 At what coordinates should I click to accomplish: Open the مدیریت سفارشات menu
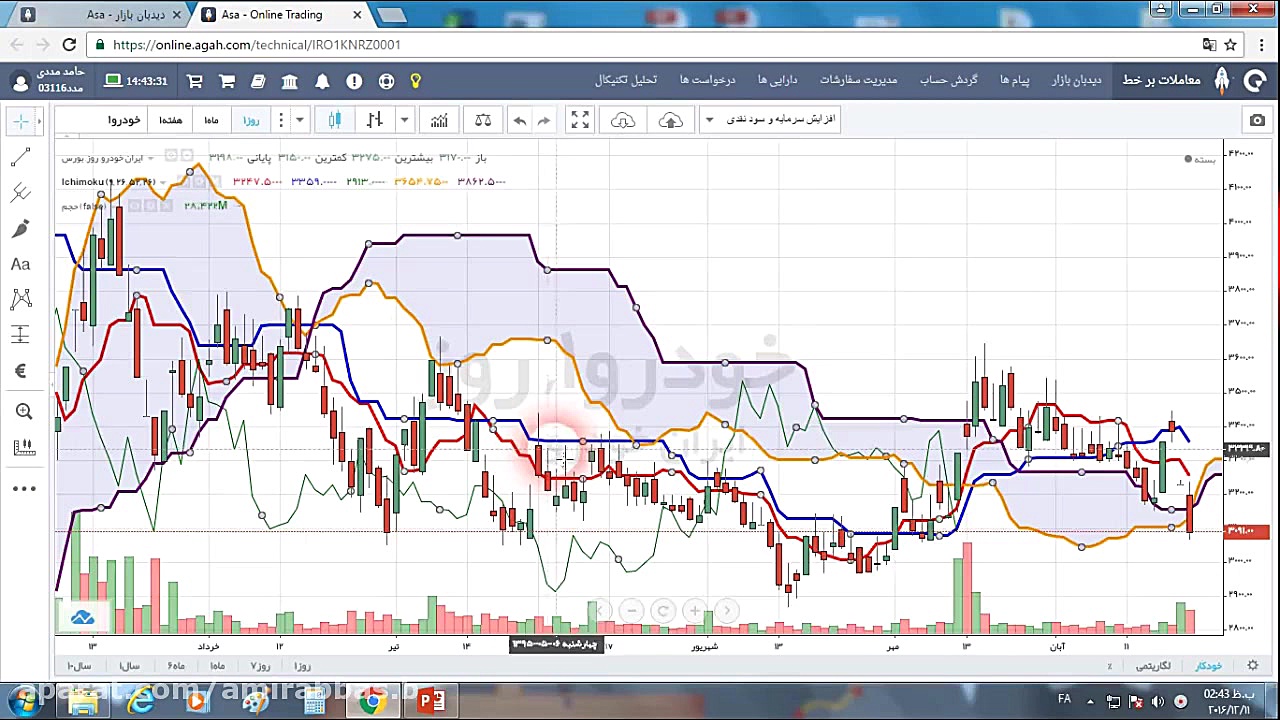click(x=858, y=80)
